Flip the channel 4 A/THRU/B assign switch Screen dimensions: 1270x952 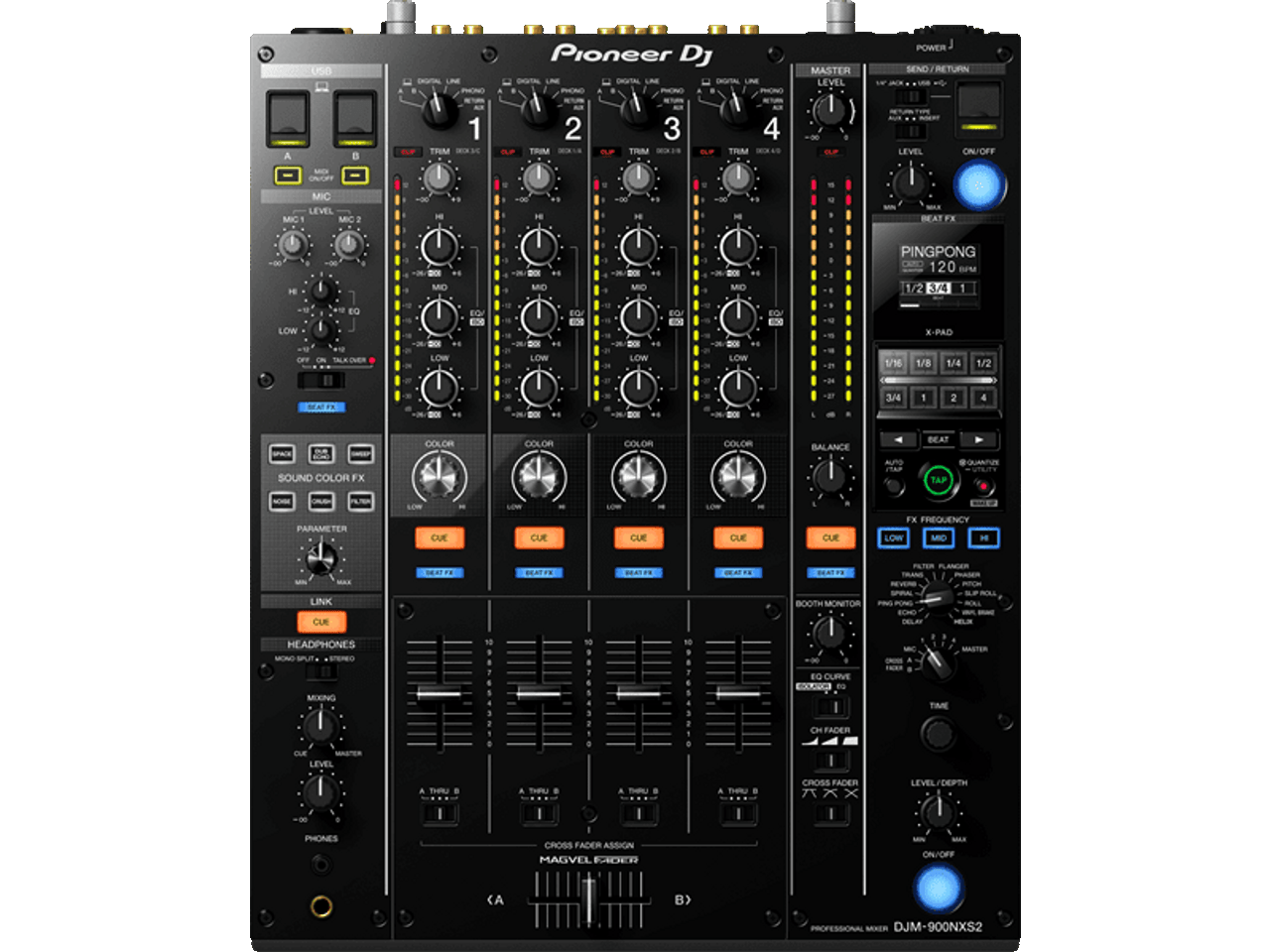click(738, 814)
